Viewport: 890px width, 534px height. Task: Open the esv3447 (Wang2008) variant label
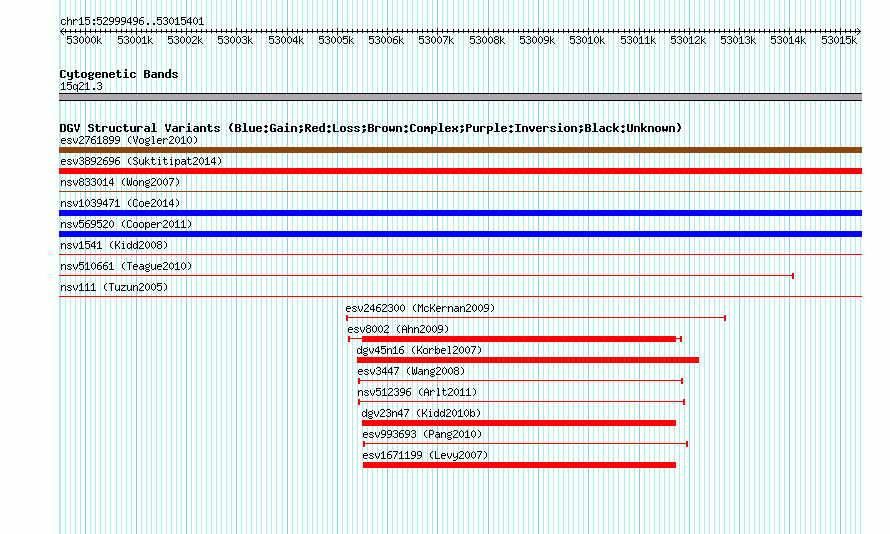411,371
